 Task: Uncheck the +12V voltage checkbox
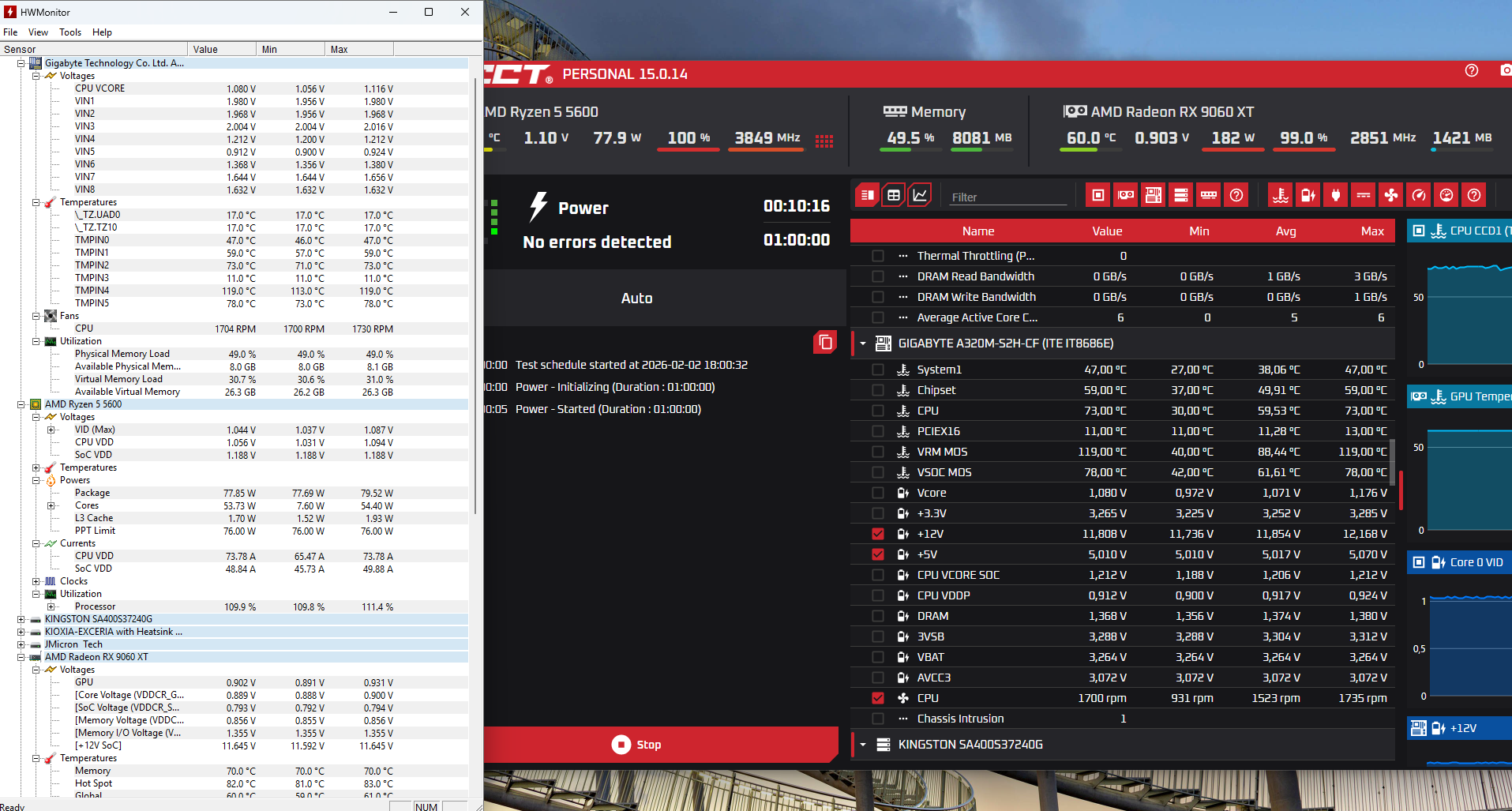click(x=878, y=534)
